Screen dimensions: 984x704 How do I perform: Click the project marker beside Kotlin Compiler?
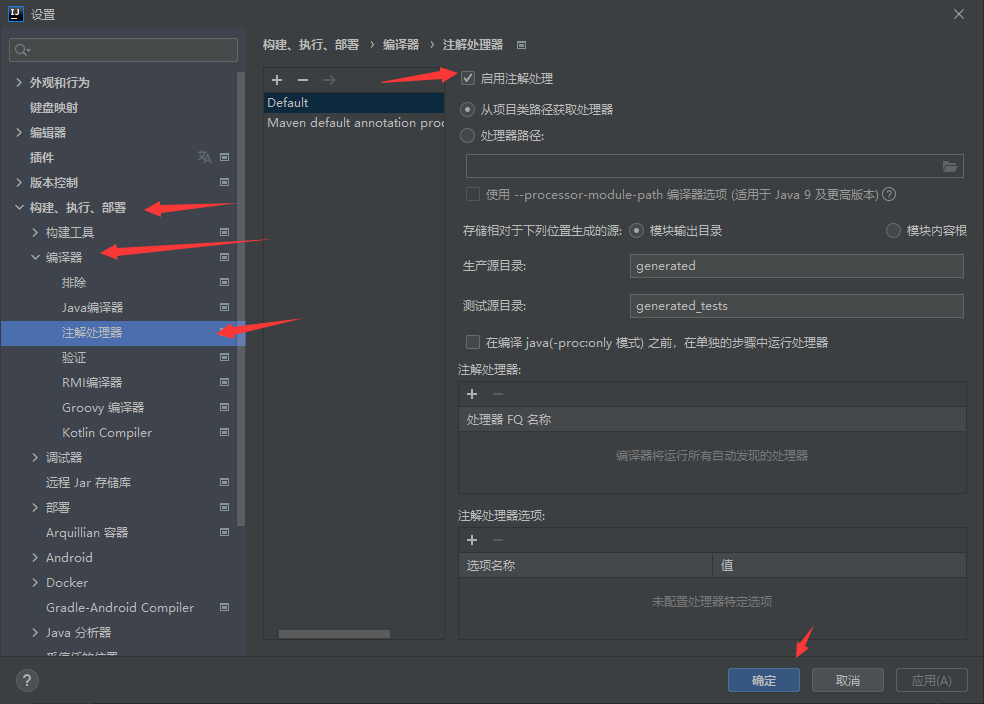(224, 432)
